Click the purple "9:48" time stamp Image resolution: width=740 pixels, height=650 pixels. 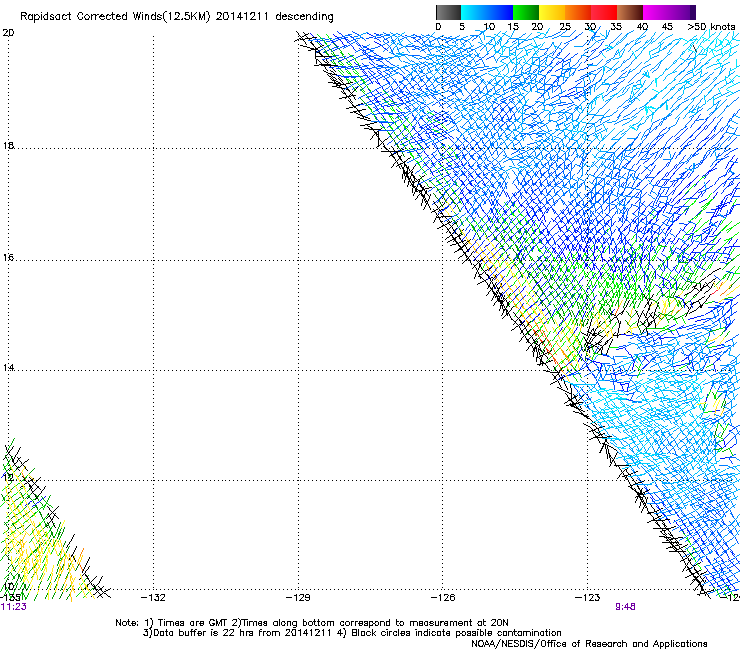625,607
